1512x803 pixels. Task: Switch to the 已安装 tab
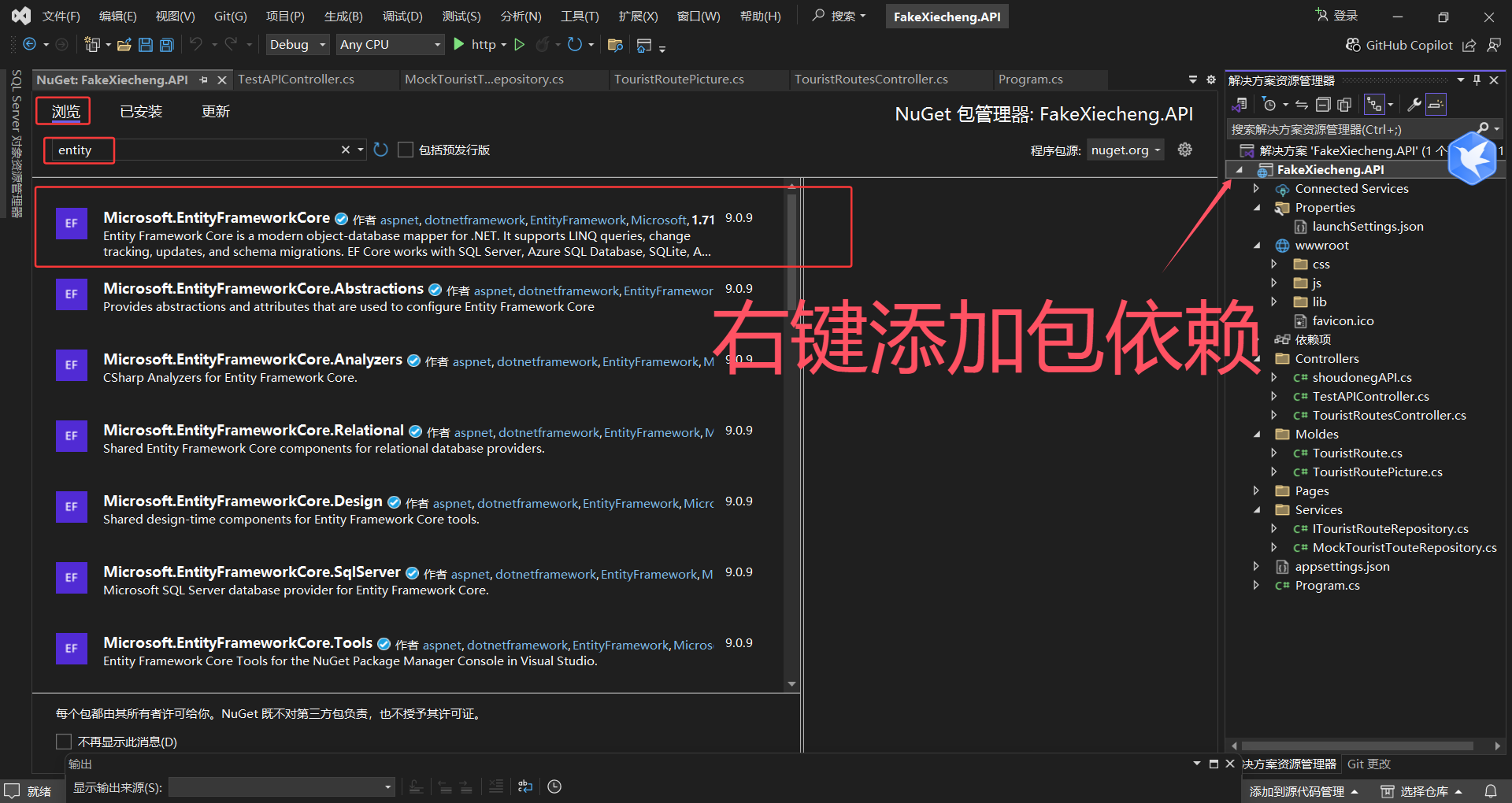point(141,112)
